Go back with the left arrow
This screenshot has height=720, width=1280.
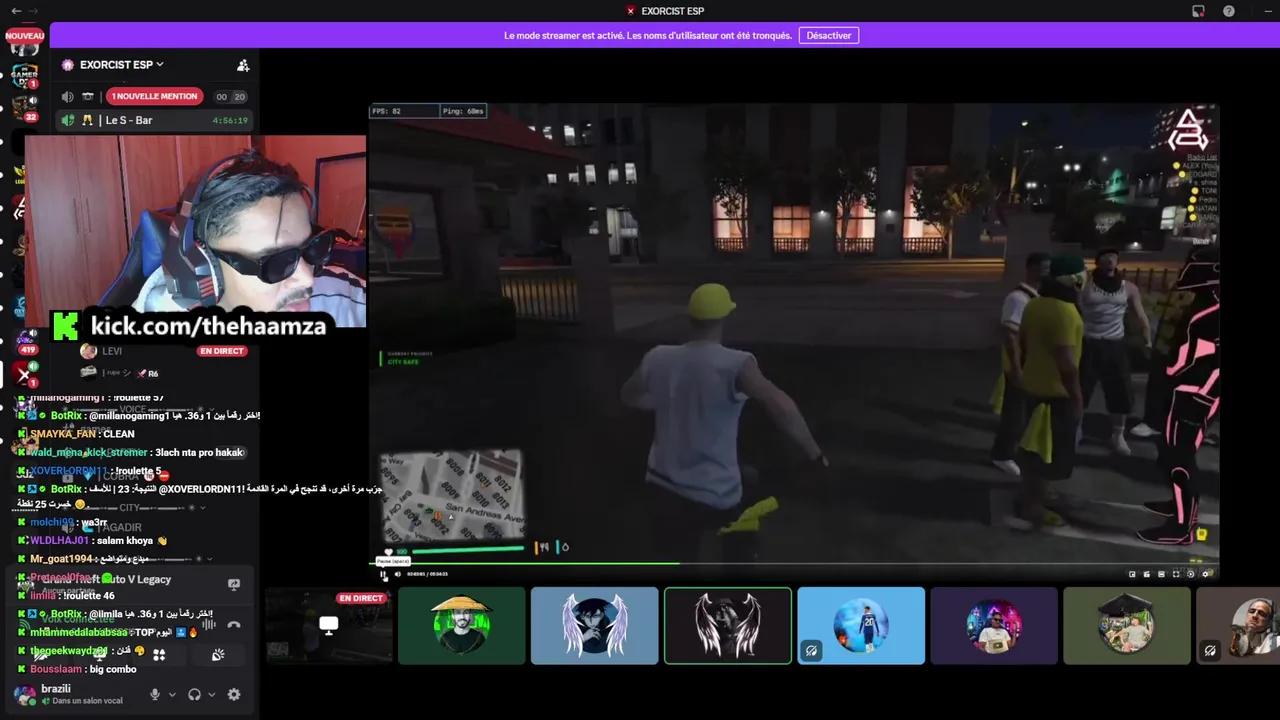[x=15, y=11]
